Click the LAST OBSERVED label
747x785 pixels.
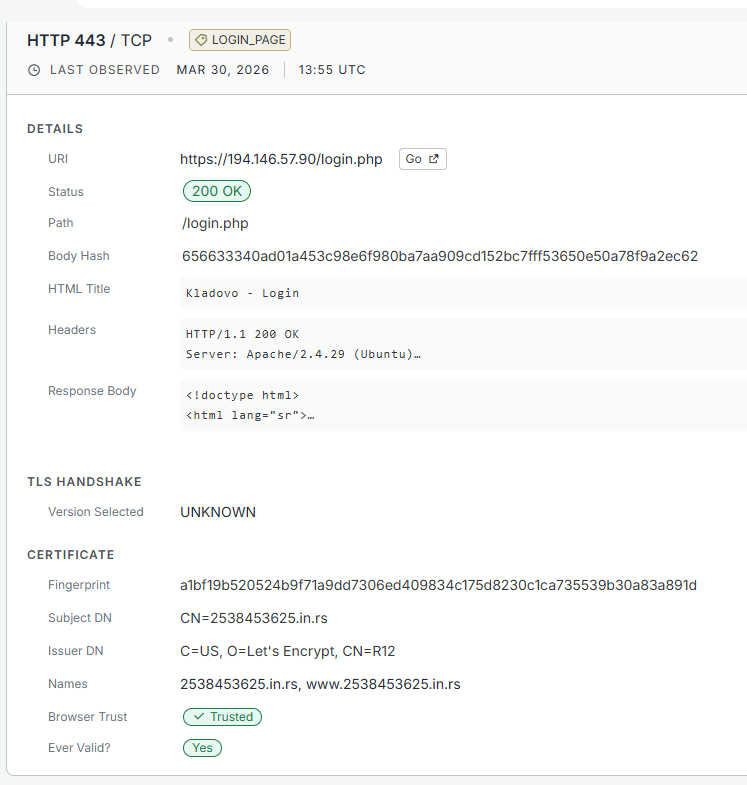(x=105, y=70)
